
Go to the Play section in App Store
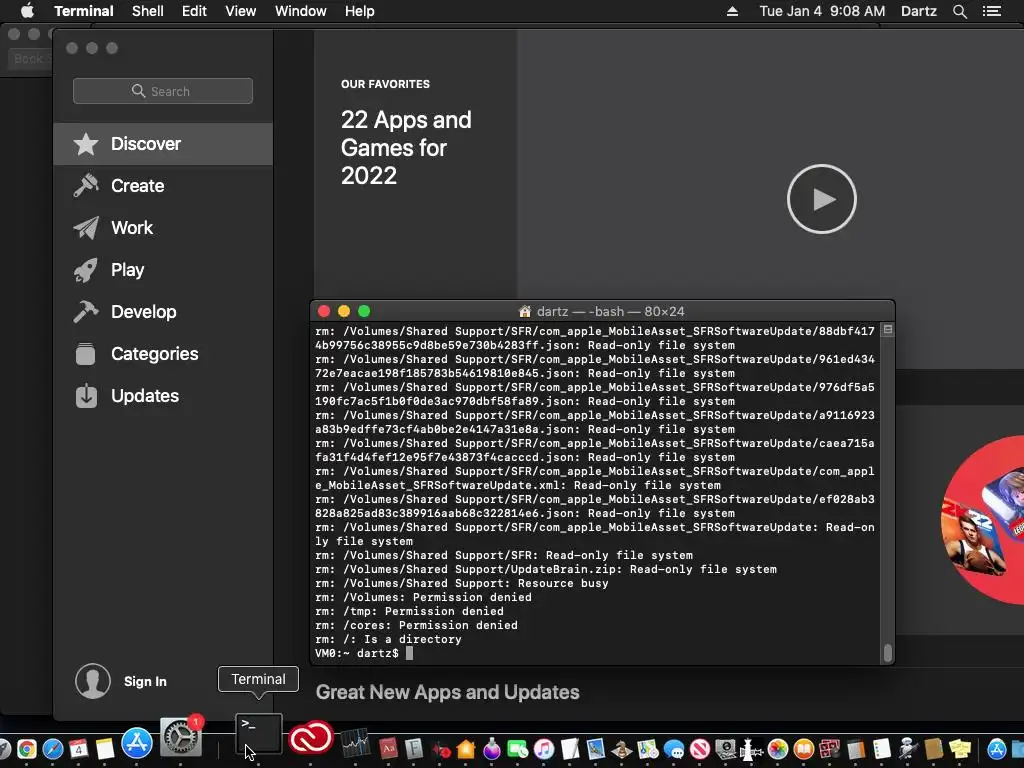[163, 270]
